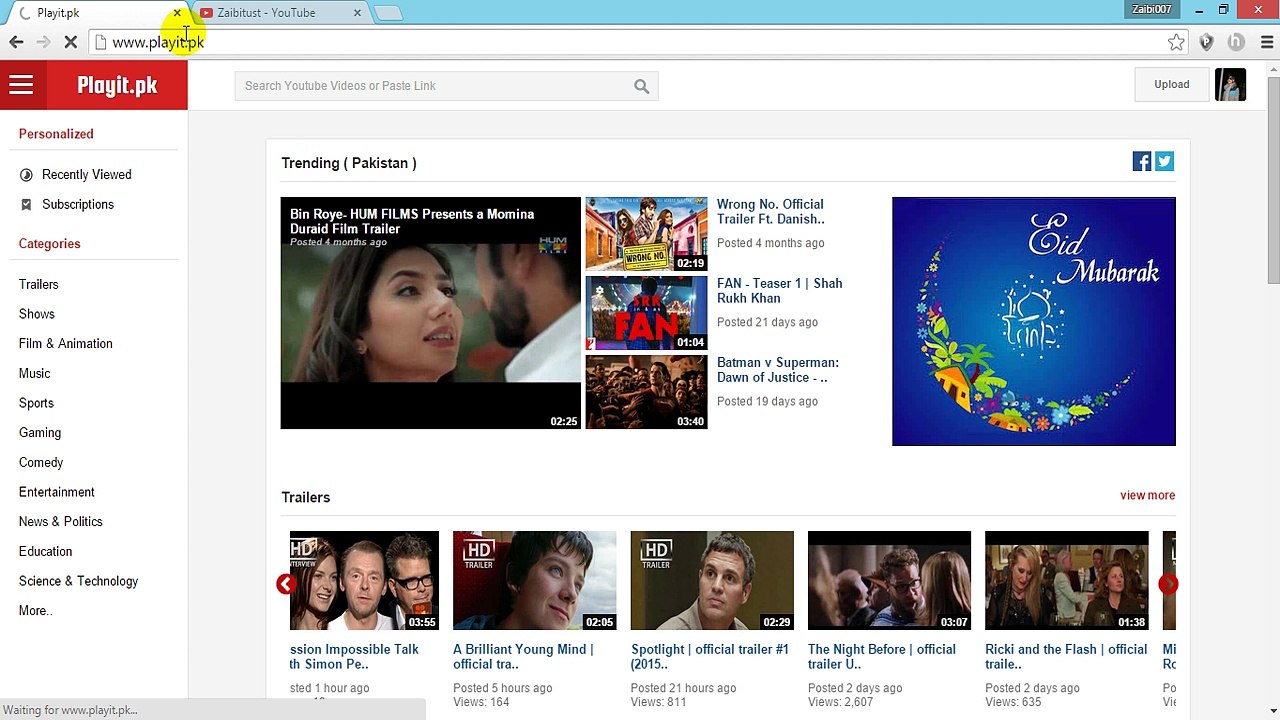Click the Eid Mubarak banner
The height and width of the screenshot is (720, 1280).
1034,321
